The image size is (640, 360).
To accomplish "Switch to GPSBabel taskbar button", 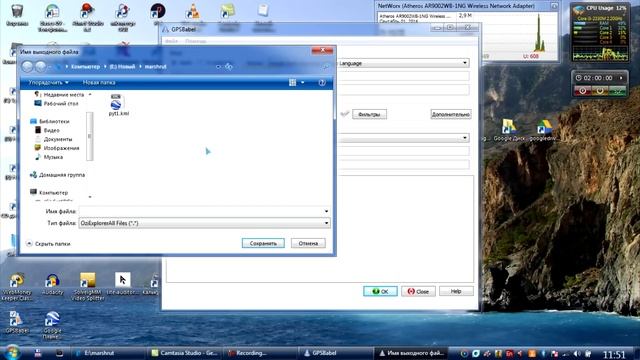I will click(336, 353).
